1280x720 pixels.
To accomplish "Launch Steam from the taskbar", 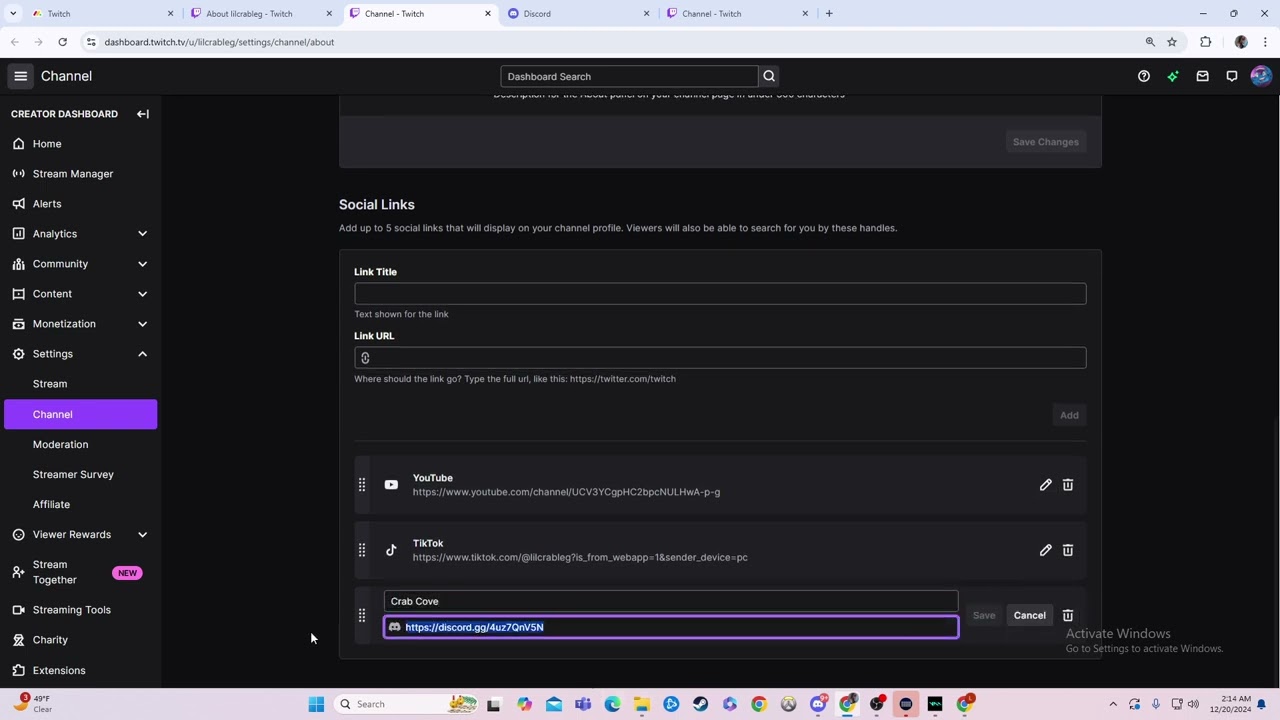I will tap(700, 704).
